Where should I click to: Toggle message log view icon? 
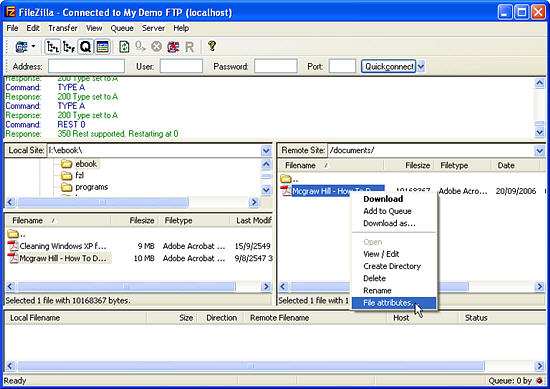[x=102, y=47]
